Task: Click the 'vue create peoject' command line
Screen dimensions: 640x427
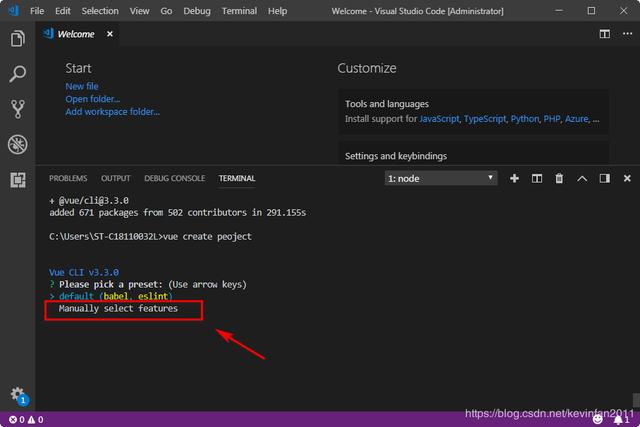Action: click(150, 236)
